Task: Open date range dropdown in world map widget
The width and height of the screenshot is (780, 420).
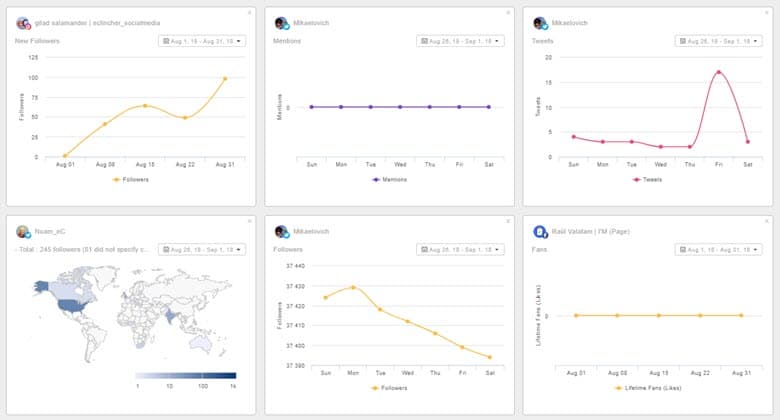Action: pos(202,249)
